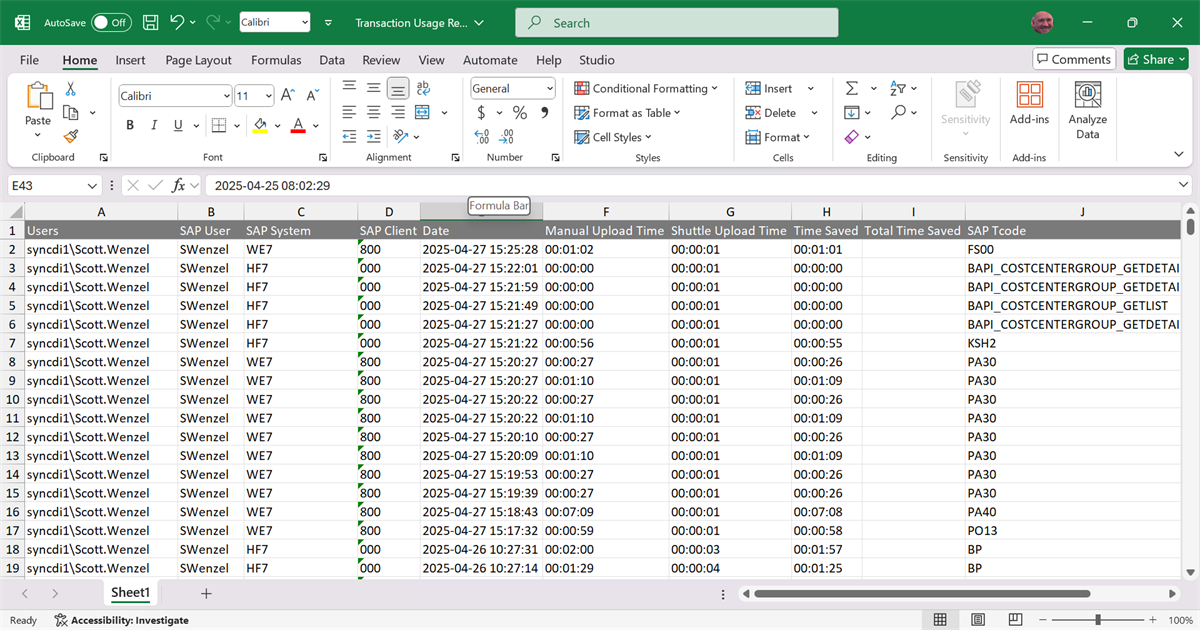Switch to Page Break Preview view
The width and height of the screenshot is (1200, 630).
[x=1015, y=620]
